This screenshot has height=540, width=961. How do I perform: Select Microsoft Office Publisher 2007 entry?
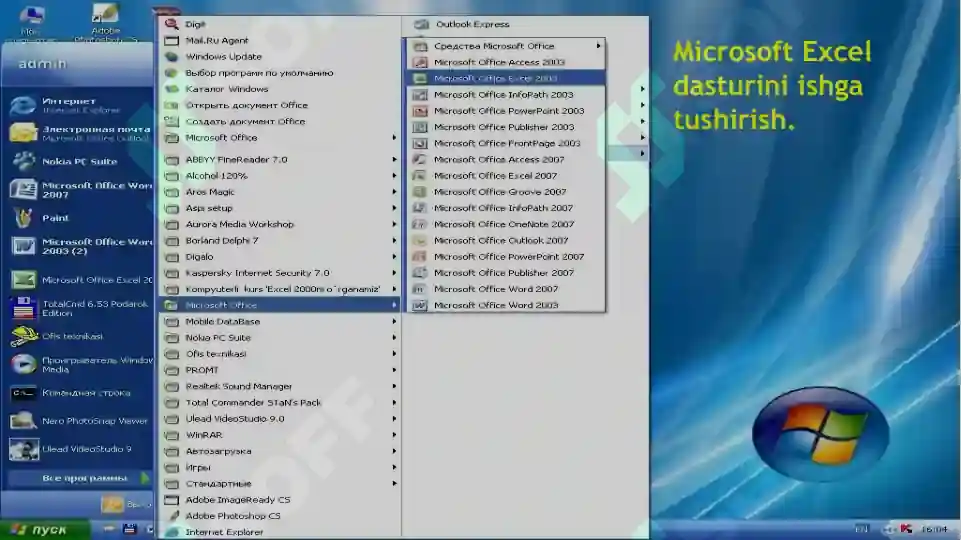pos(506,273)
